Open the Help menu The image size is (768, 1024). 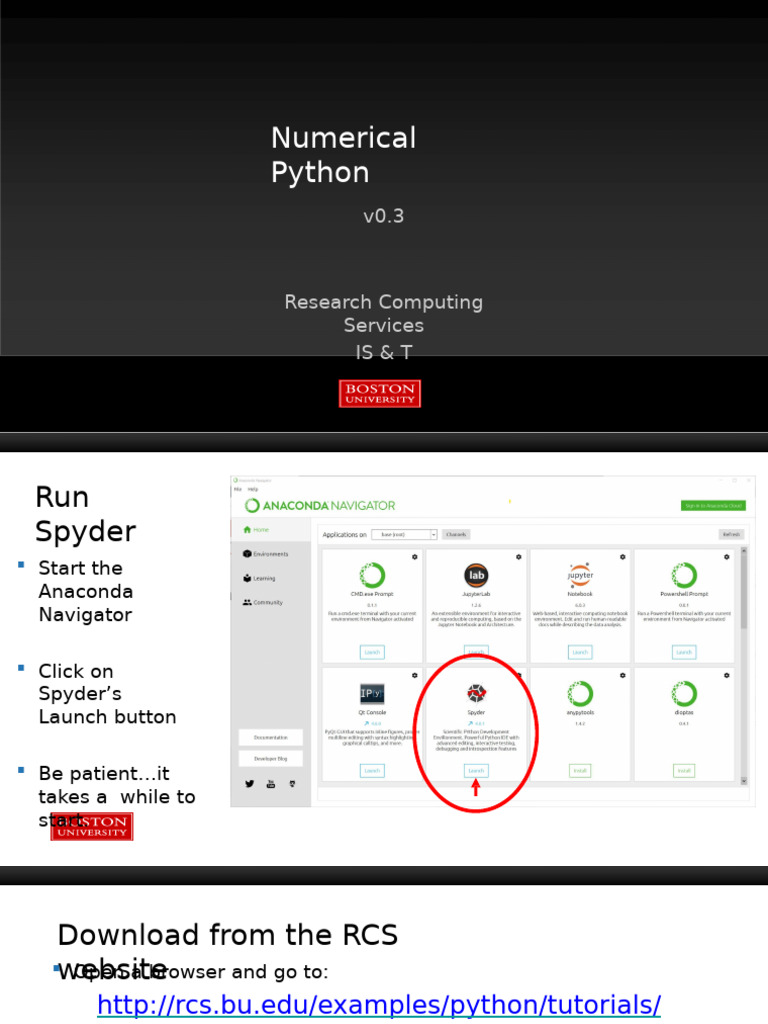253,488
